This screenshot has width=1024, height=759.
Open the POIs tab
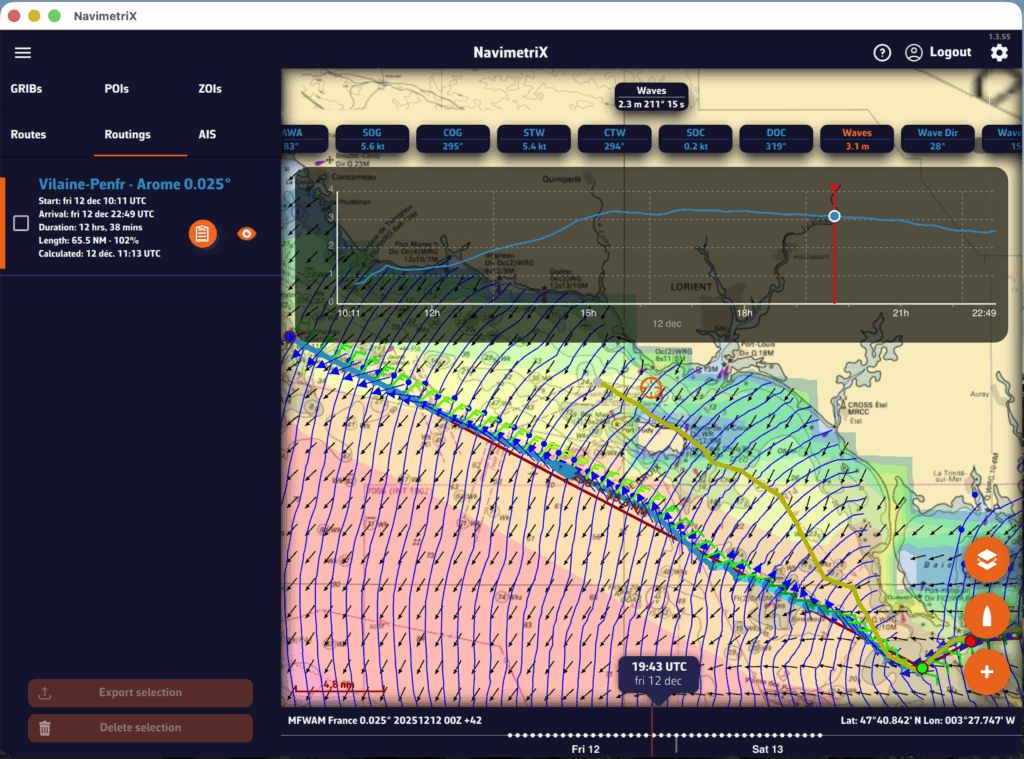pyautogui.click(x=117, y=89)
